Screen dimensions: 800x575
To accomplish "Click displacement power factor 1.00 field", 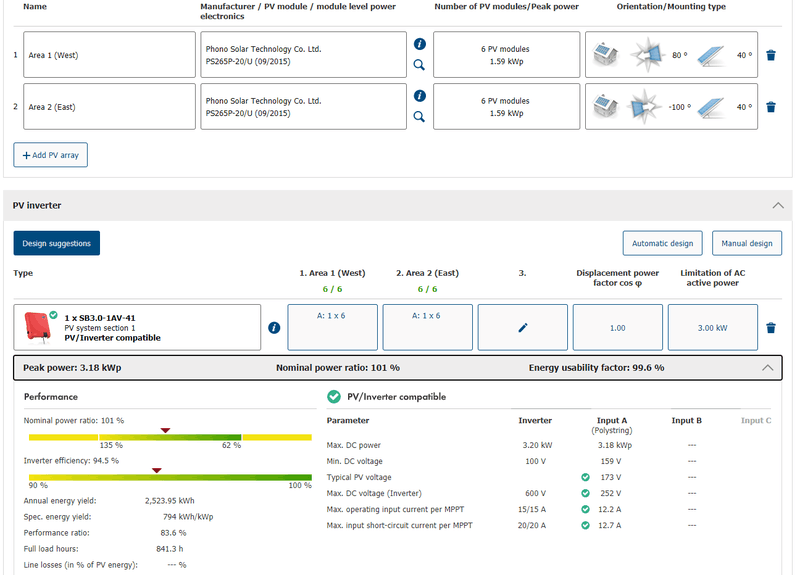I will (617, 328).
